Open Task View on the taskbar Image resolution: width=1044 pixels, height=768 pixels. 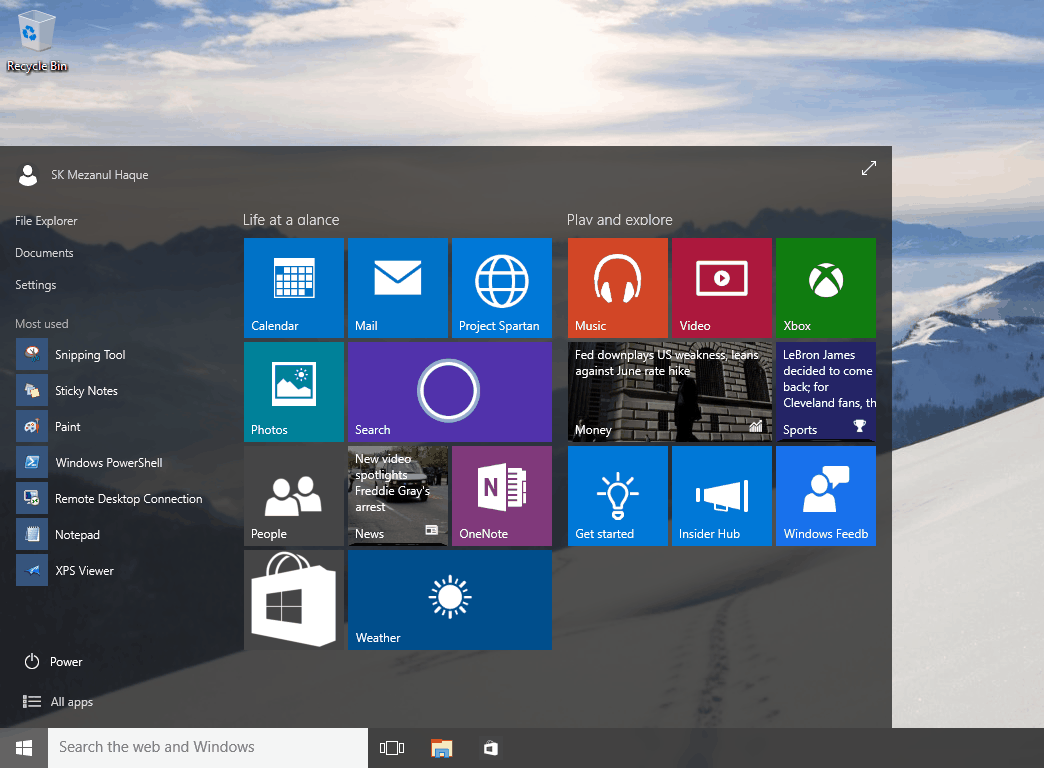click(391, 747)
